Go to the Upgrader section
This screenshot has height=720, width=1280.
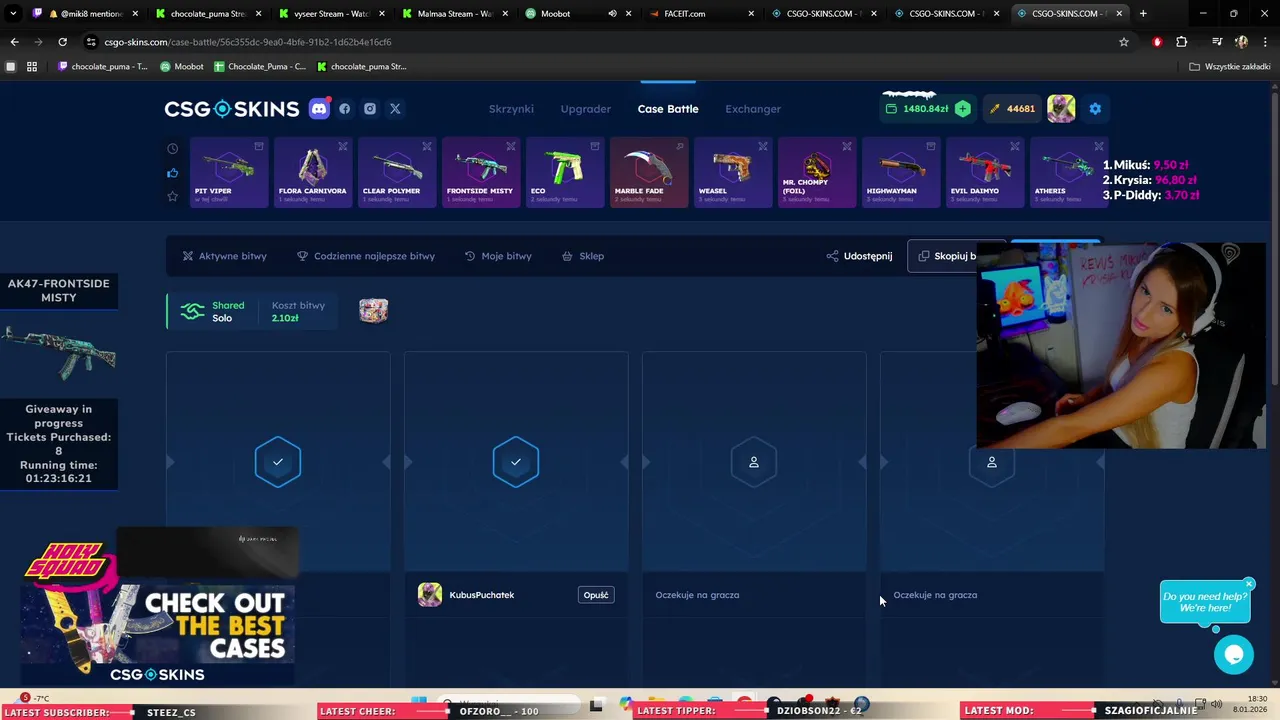click(586, 109)
